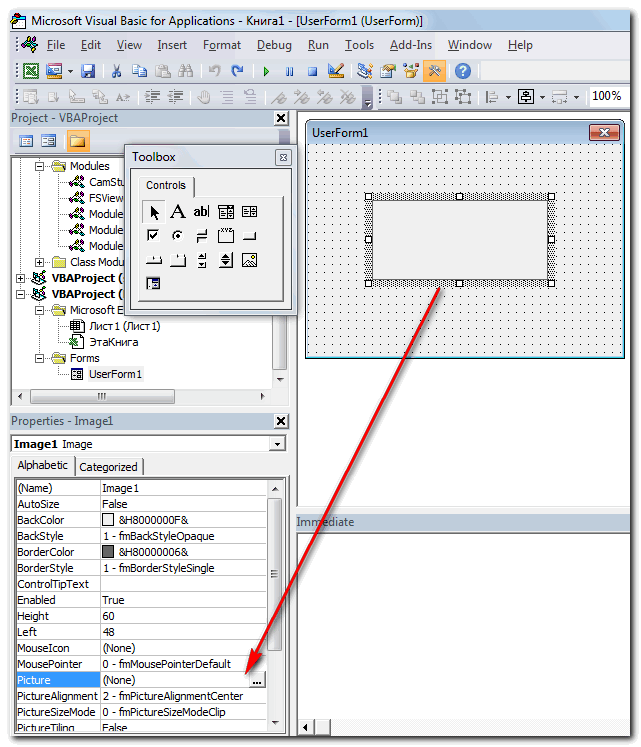Viewport: 641px width, 747px height.
Task: Click the Design Mode toolbar icon
Action: coord(336,71)
